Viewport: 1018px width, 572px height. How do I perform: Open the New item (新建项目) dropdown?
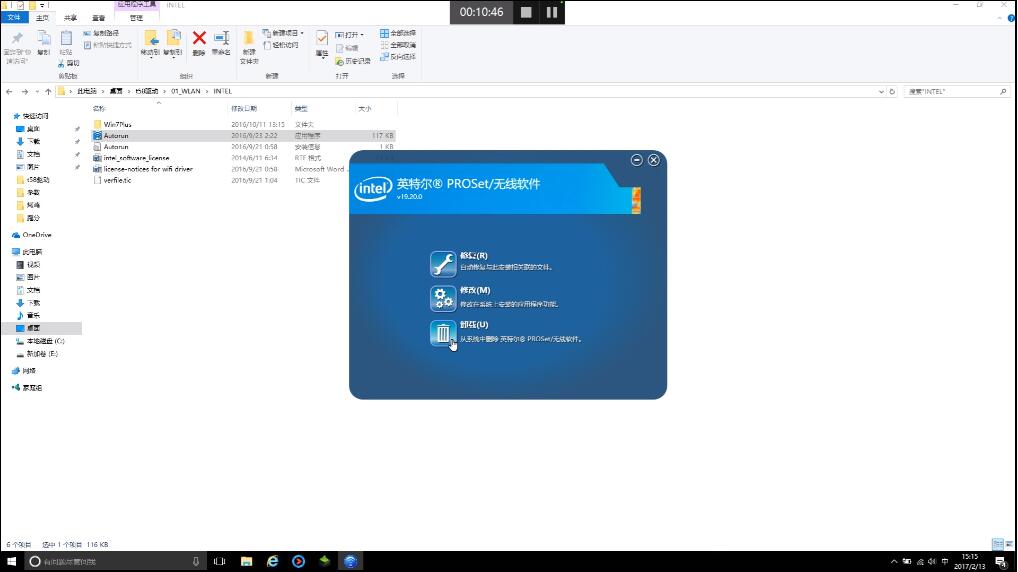(x=283, y=33)
